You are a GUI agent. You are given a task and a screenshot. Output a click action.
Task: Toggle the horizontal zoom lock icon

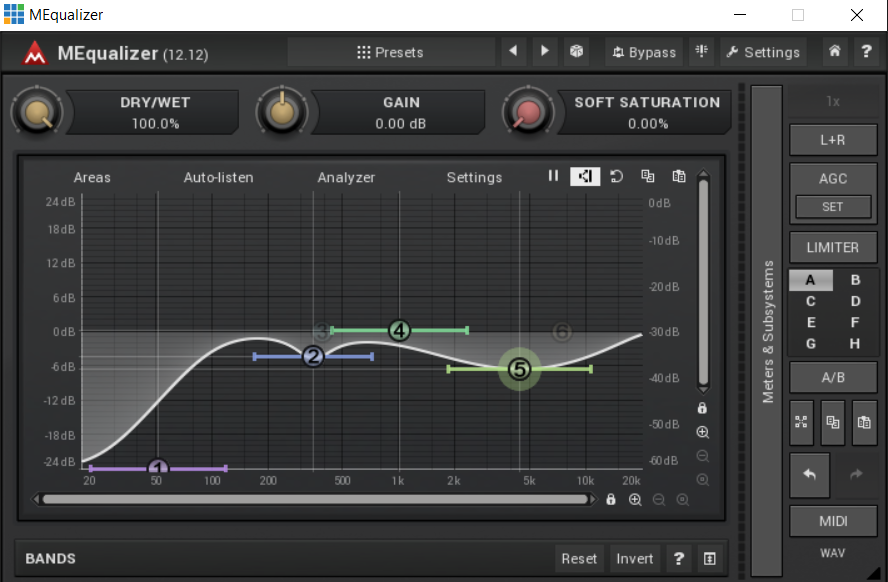pos(610,499)
